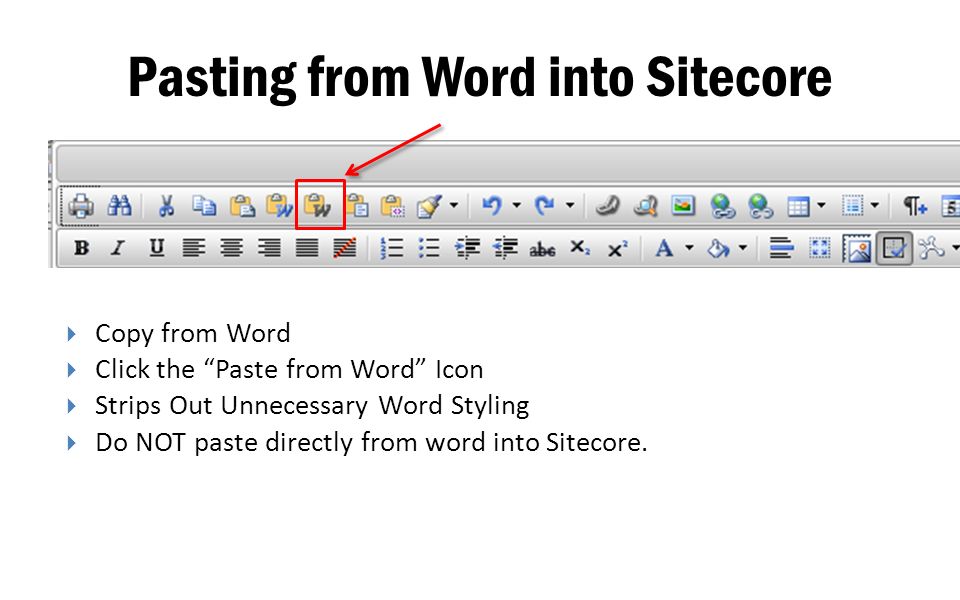Click the Paste from Word icon with dark W
960x600 pixels.
(318, 206)
